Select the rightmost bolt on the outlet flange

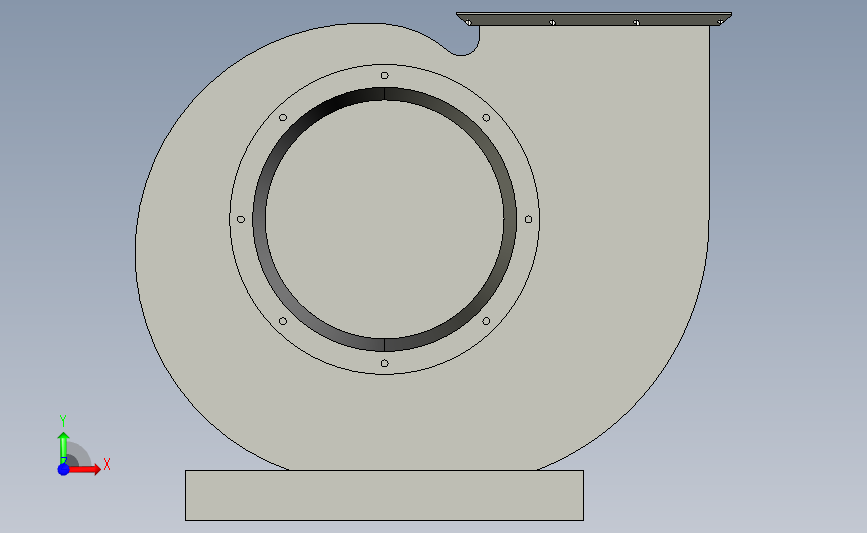click(x=720, y=23)
